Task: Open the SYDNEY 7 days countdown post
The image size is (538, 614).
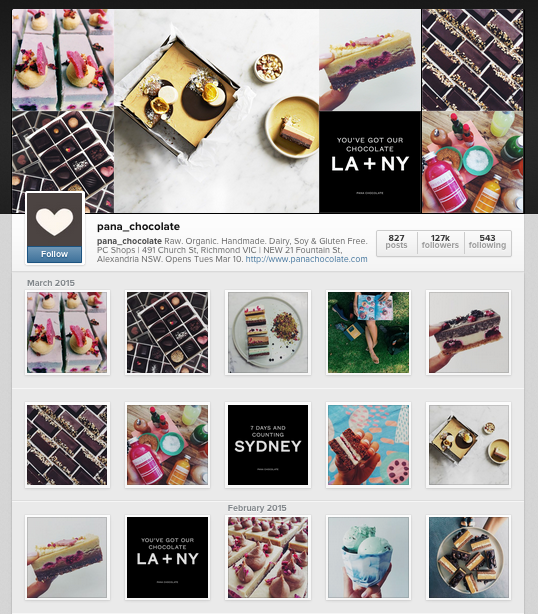Action: pos(268,445)
